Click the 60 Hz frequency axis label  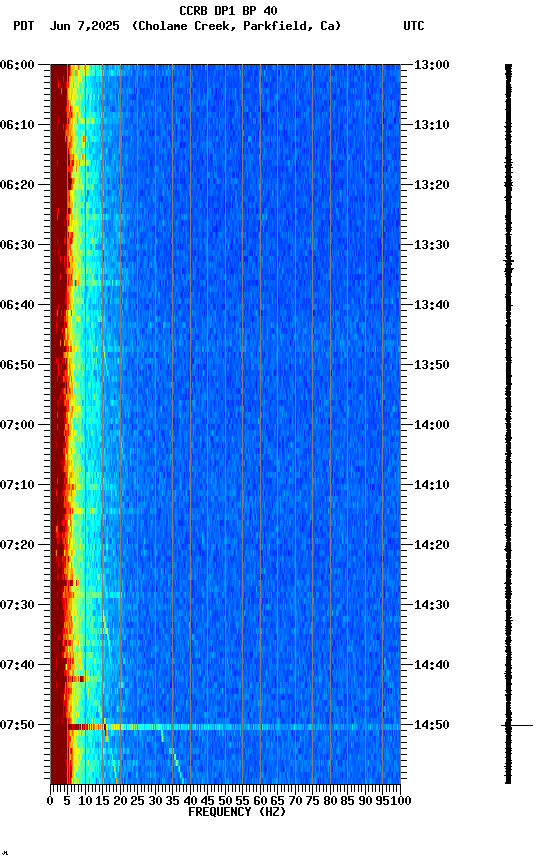coord(260,801)
